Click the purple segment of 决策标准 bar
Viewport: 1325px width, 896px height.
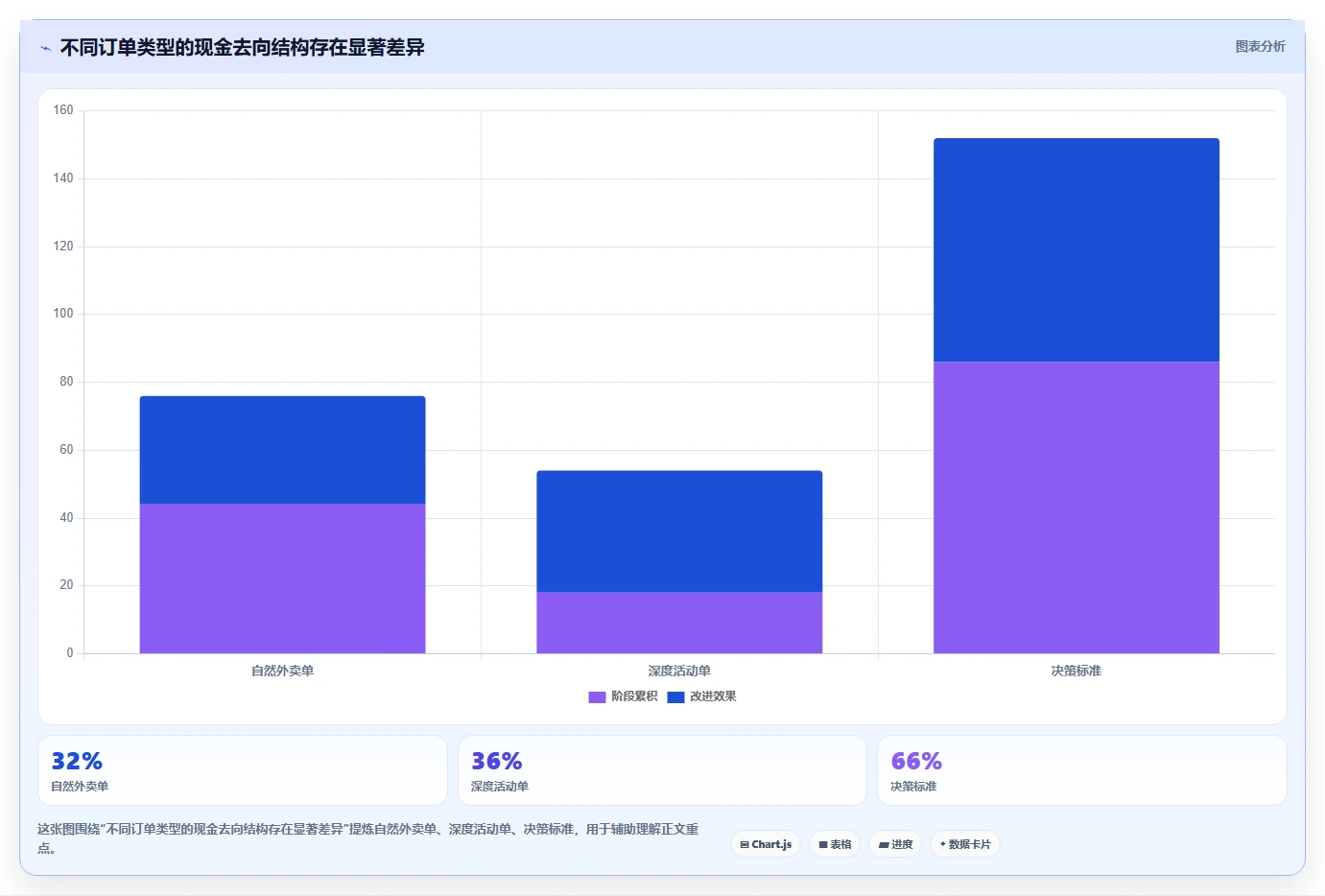click(1077, 507)
